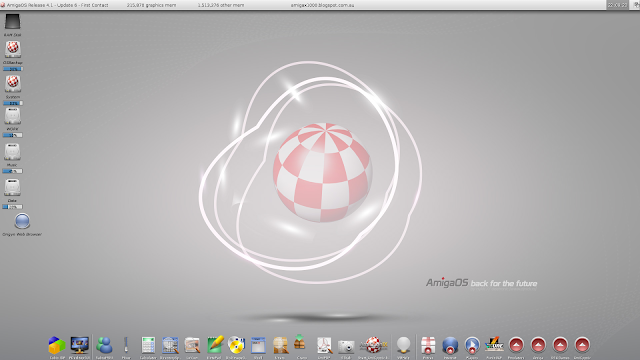Open the crate with magnifier dock icon
Viewport: 640px width, 360px height.
tap(280, 345)
